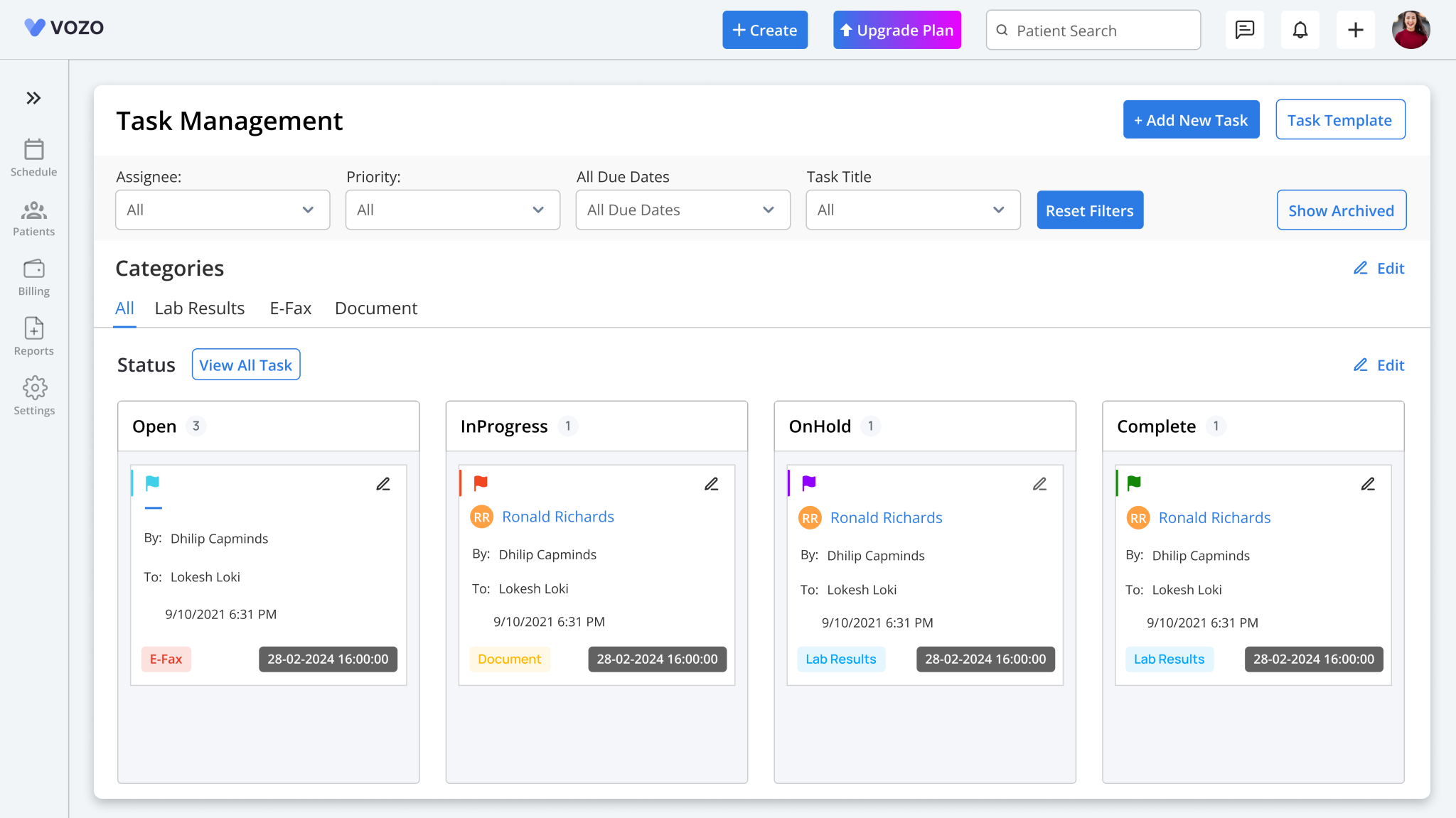Switch to the Lab Results category tab
The image size is (1456, 818).
click(x=199, y=308)
